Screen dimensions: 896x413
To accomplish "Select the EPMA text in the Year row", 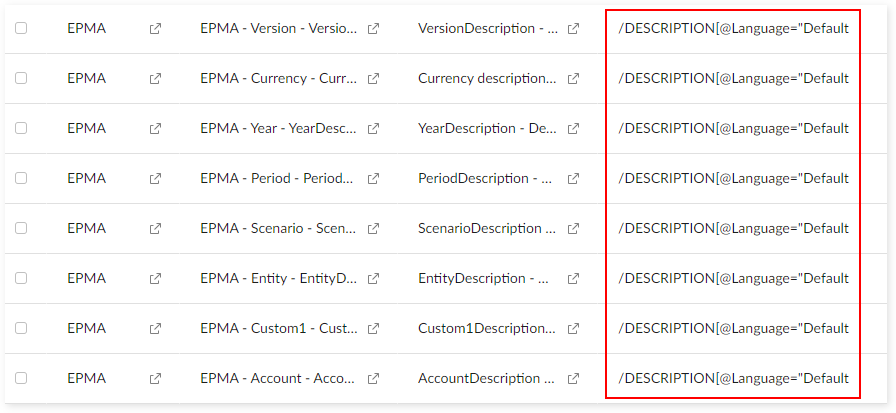I will 86,128.
